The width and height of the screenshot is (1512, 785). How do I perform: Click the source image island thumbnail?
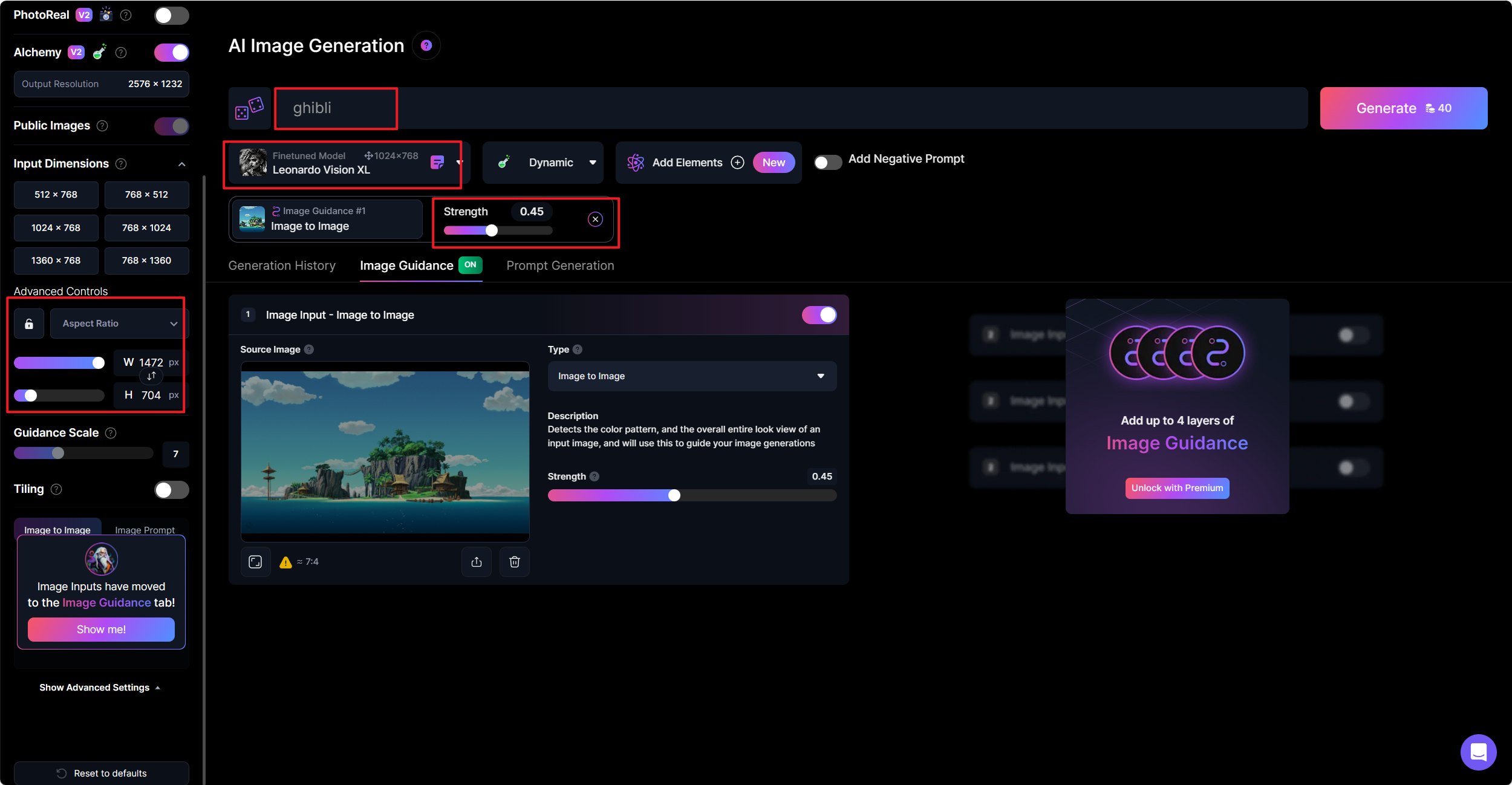tap(385, 452)
